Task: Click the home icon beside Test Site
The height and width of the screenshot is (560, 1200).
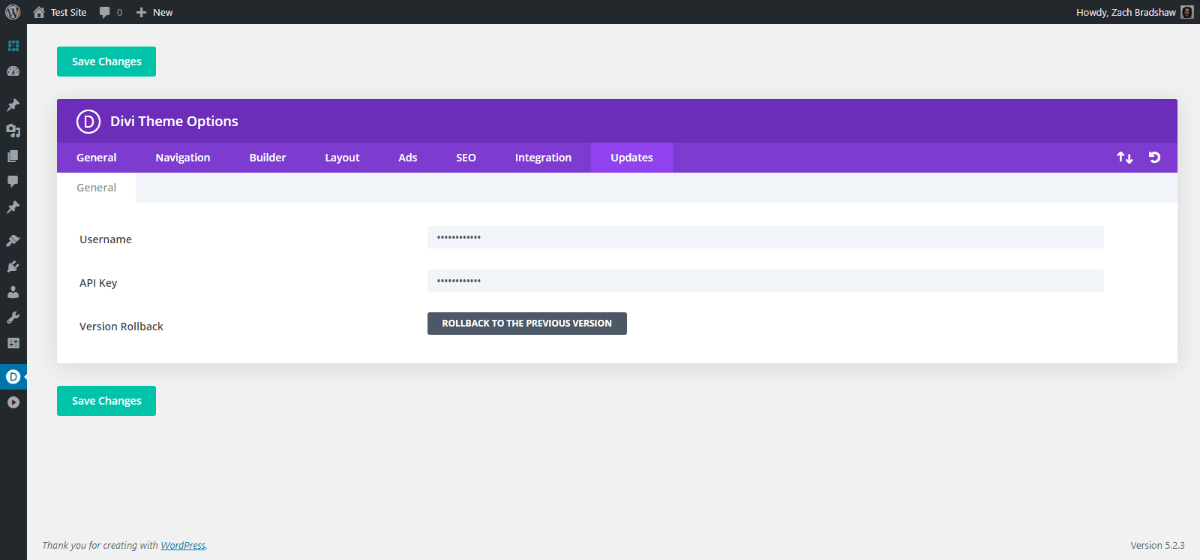Action: (x=39, y=12)
